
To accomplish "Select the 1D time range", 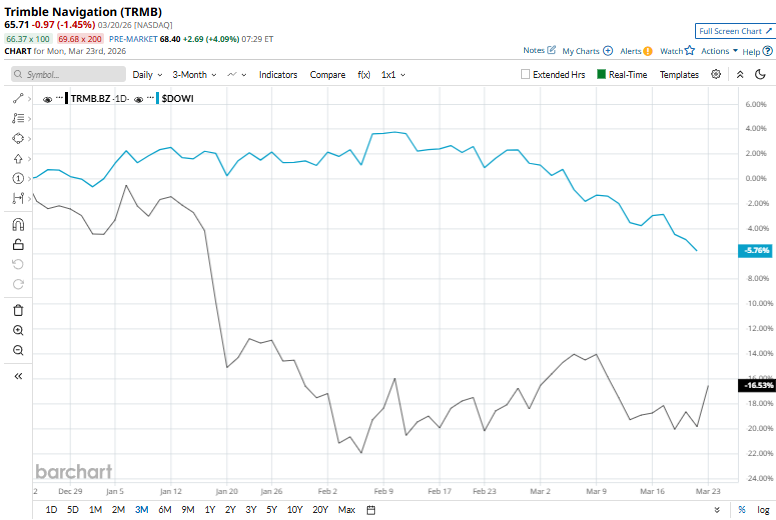I will (51, 510).
